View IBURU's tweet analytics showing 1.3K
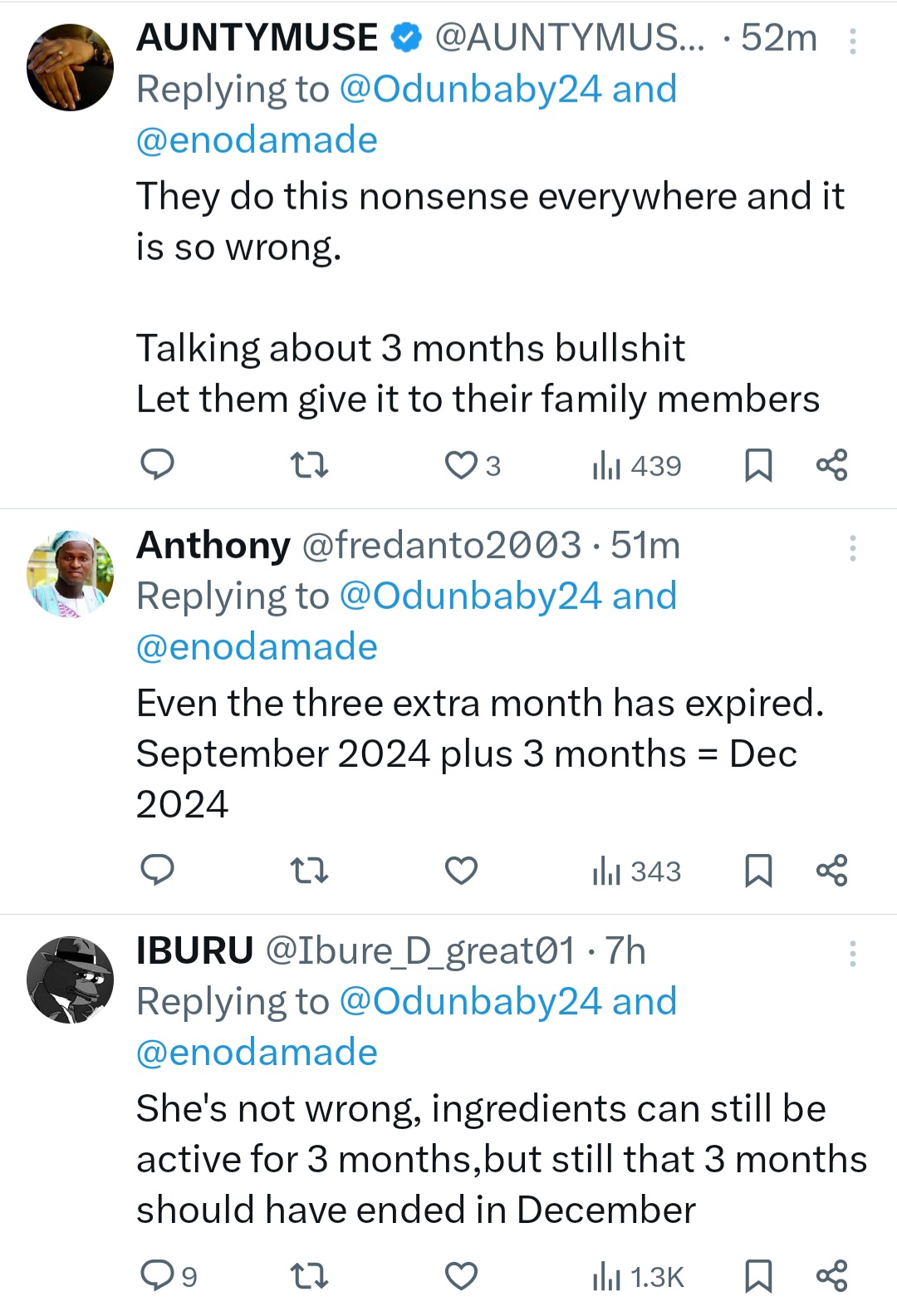 (x=638, y=1277)
